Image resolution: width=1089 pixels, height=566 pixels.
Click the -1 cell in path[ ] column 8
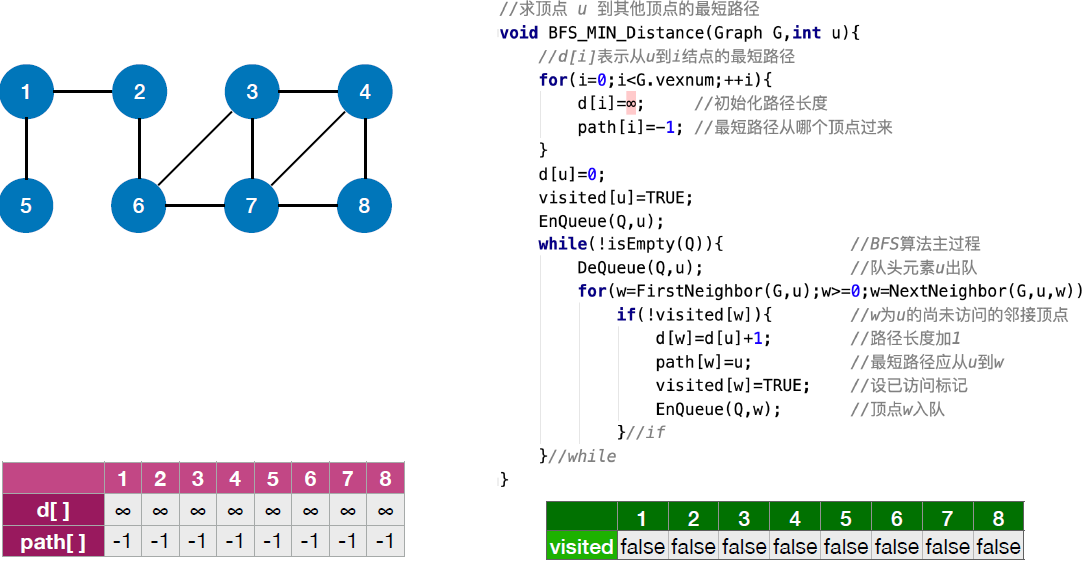pyautogui.click(x=385, y=542)
